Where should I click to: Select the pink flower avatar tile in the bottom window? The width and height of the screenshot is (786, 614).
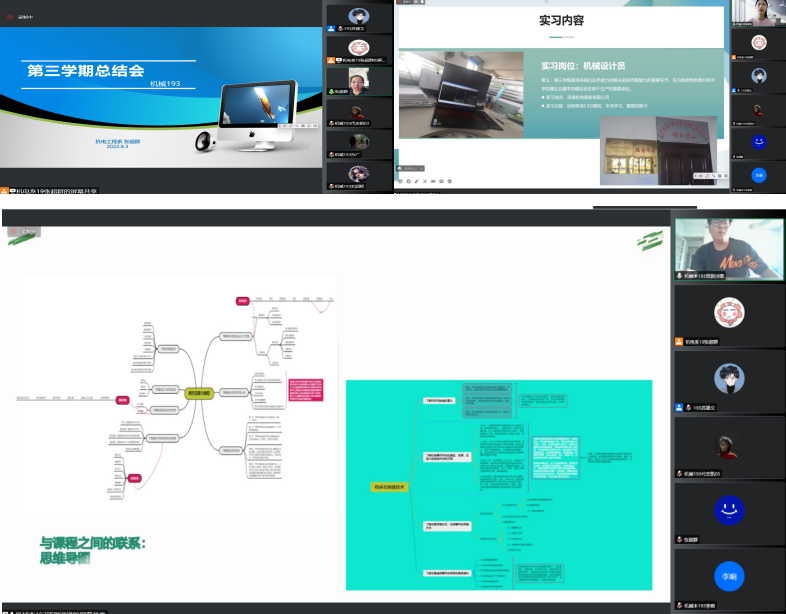click(x=728, y=313)
